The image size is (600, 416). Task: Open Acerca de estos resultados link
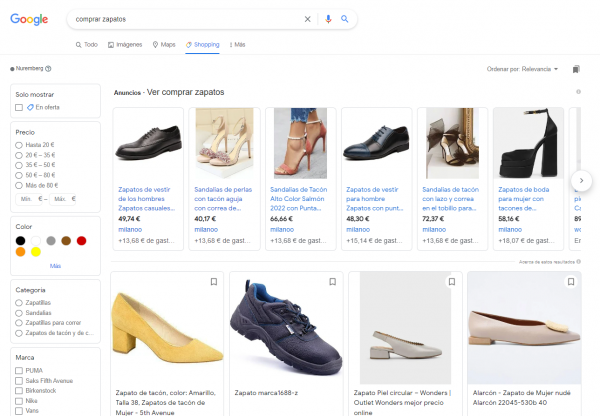point(547,262)
